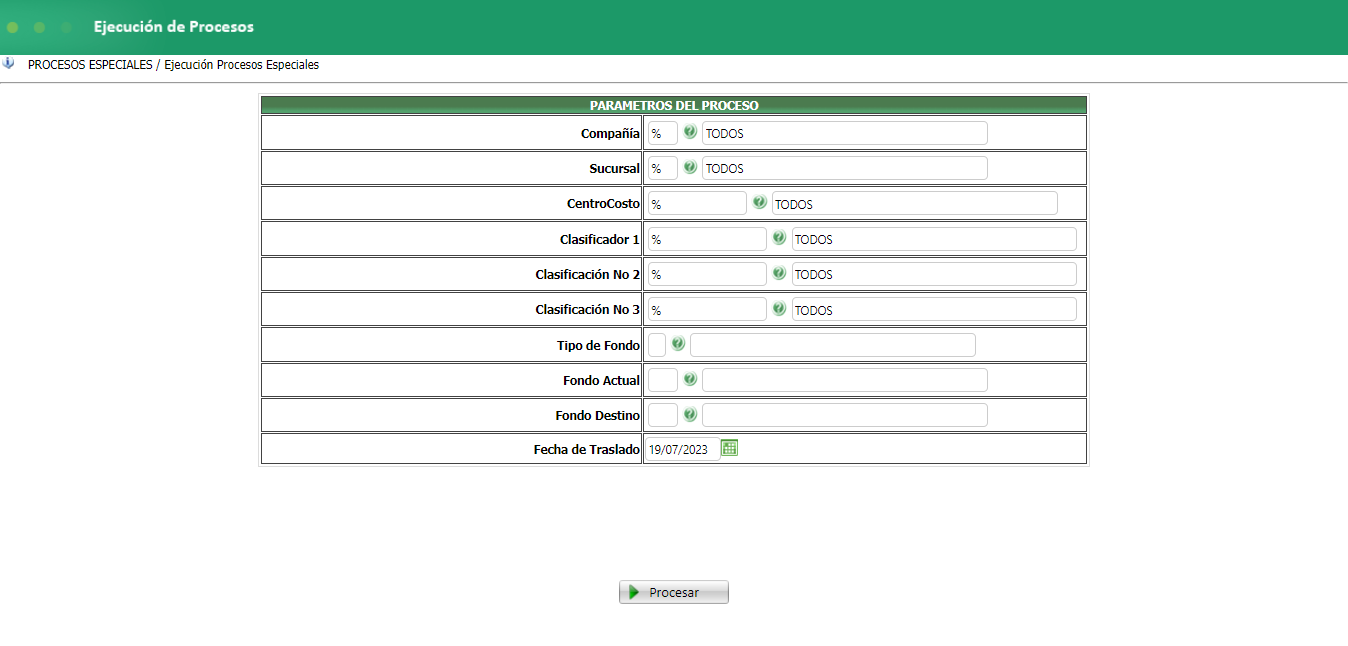Open the Fondo Actual lookup icon

690,379
